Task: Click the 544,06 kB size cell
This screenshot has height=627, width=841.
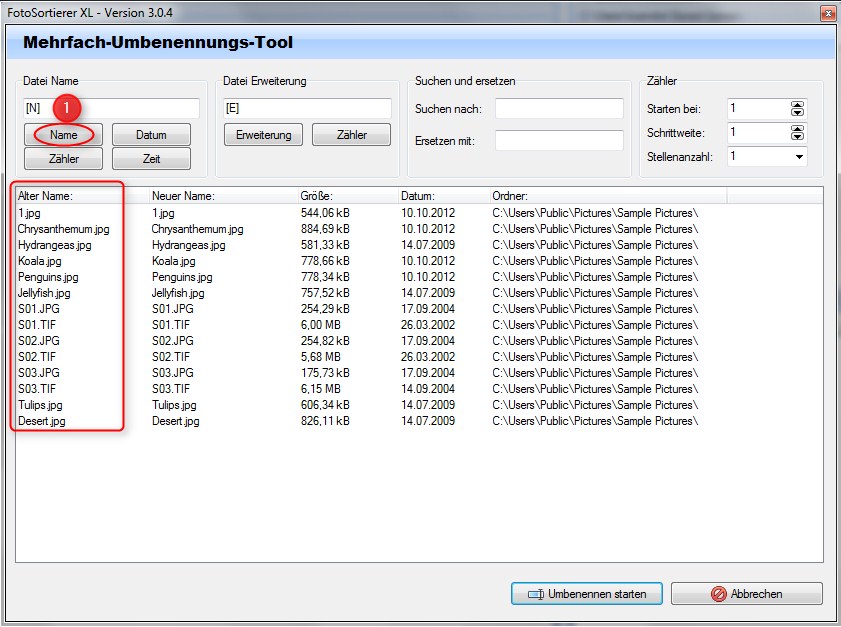Action: pyautogui.click(x=325, y=213)
